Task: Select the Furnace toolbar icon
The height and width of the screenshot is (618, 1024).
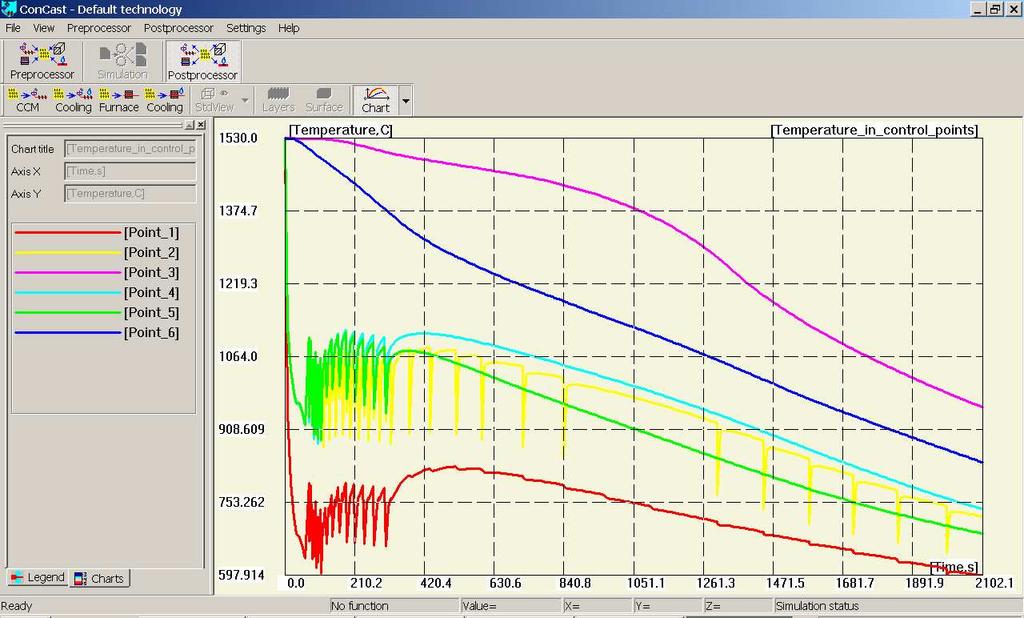Action: (119, 101)
